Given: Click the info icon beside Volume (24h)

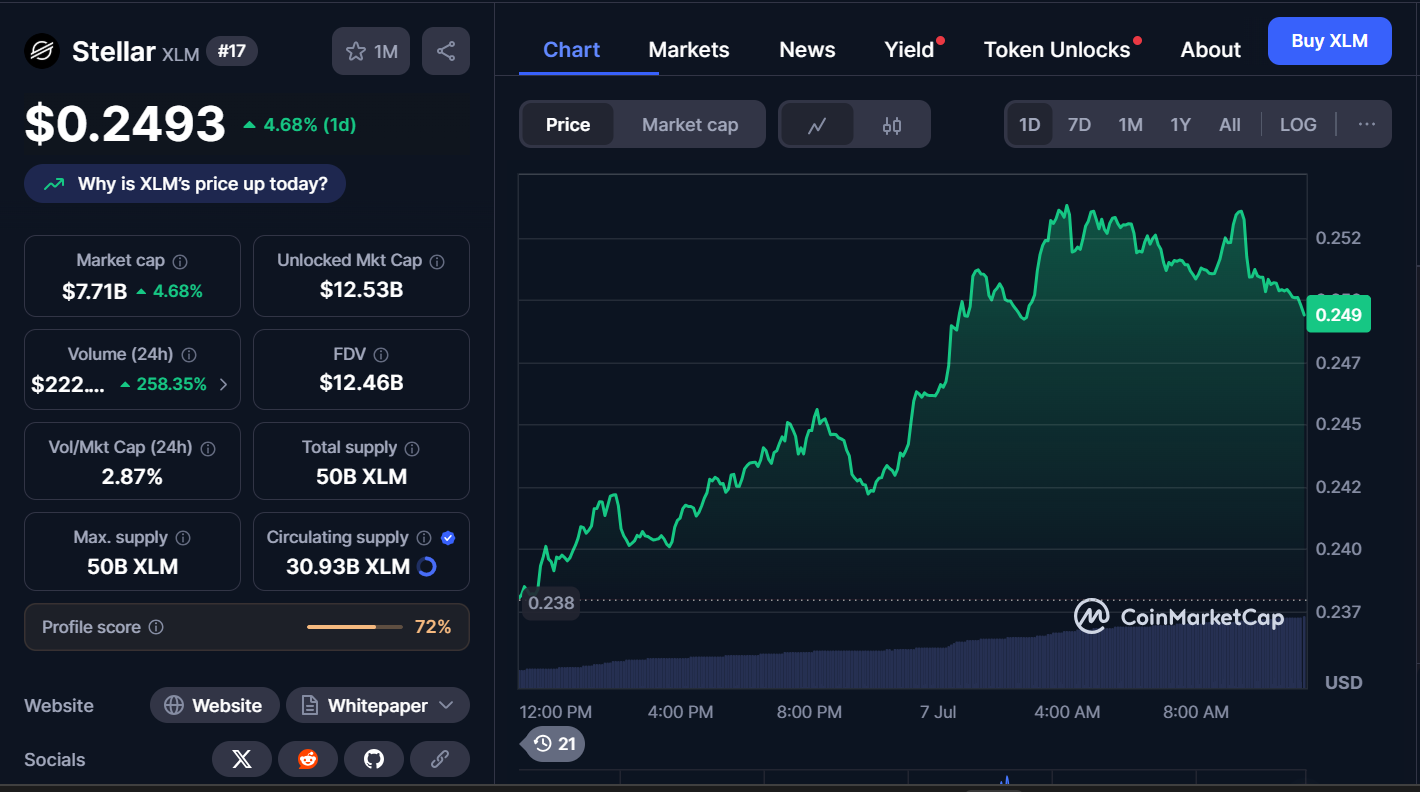Looking at the screenshot, I should tap(189, 355).
